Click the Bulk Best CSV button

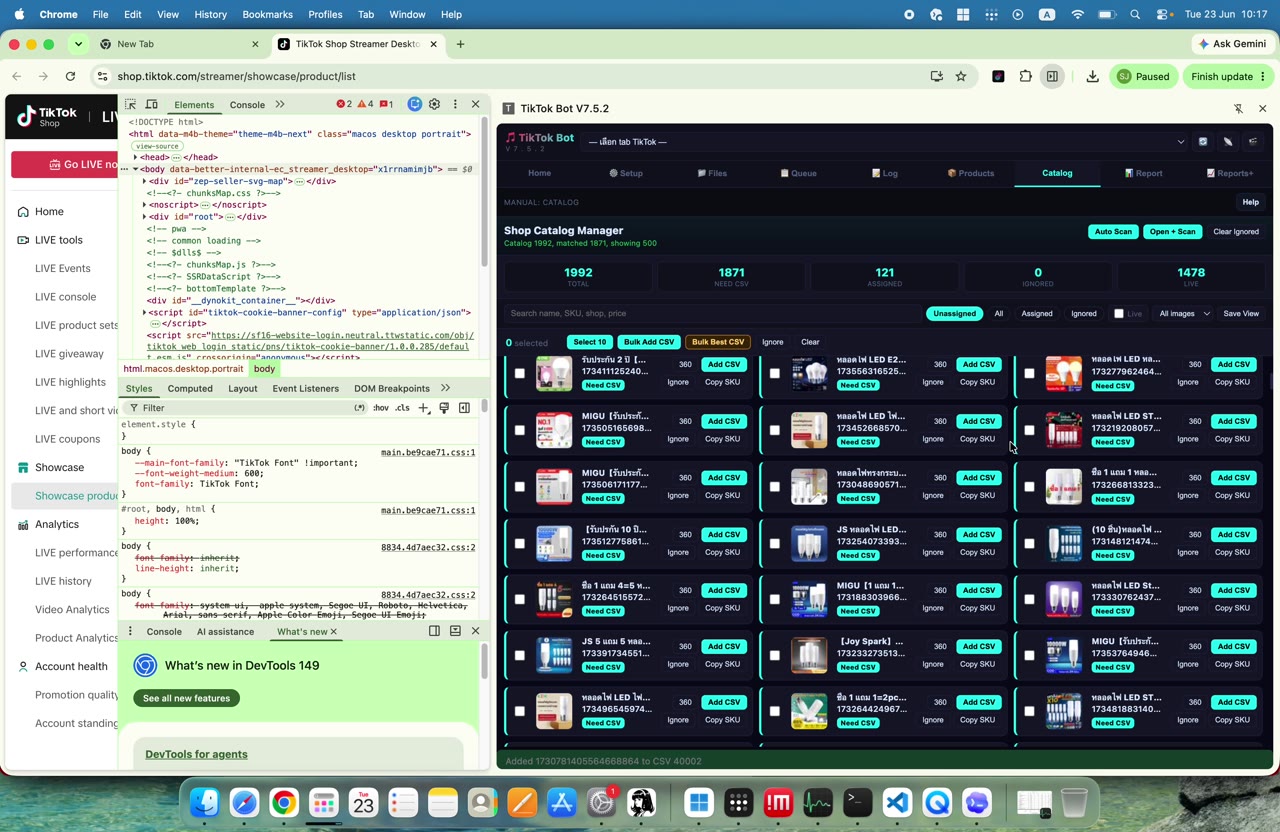(718, 342)
